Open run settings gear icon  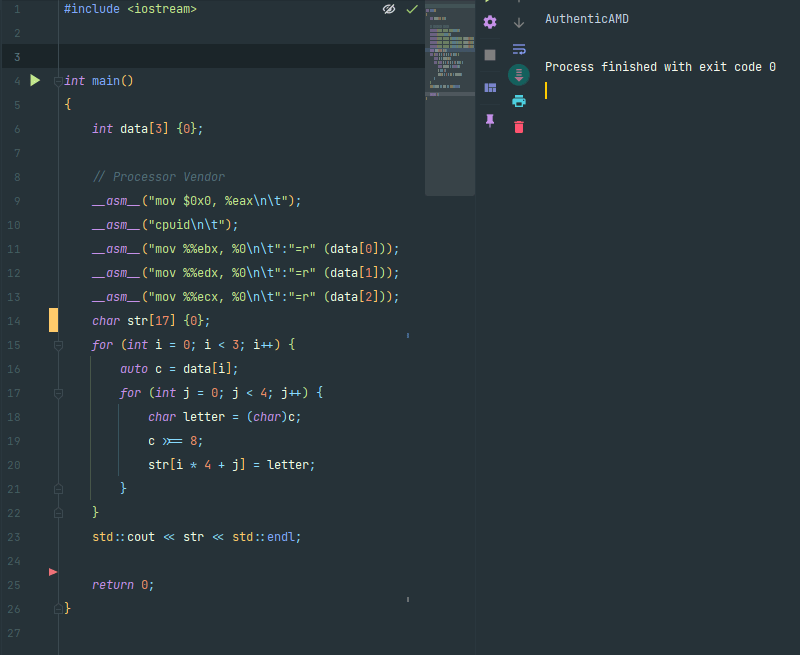tap(490, 22)
